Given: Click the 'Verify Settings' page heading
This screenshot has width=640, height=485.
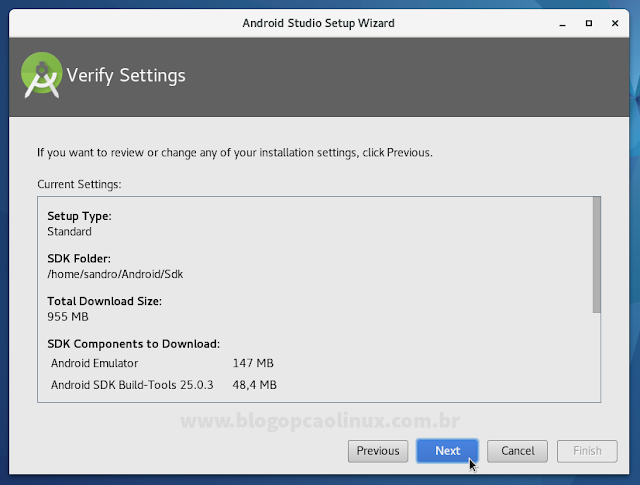Looking at the screenshot, I should click(x=126, y=76).
